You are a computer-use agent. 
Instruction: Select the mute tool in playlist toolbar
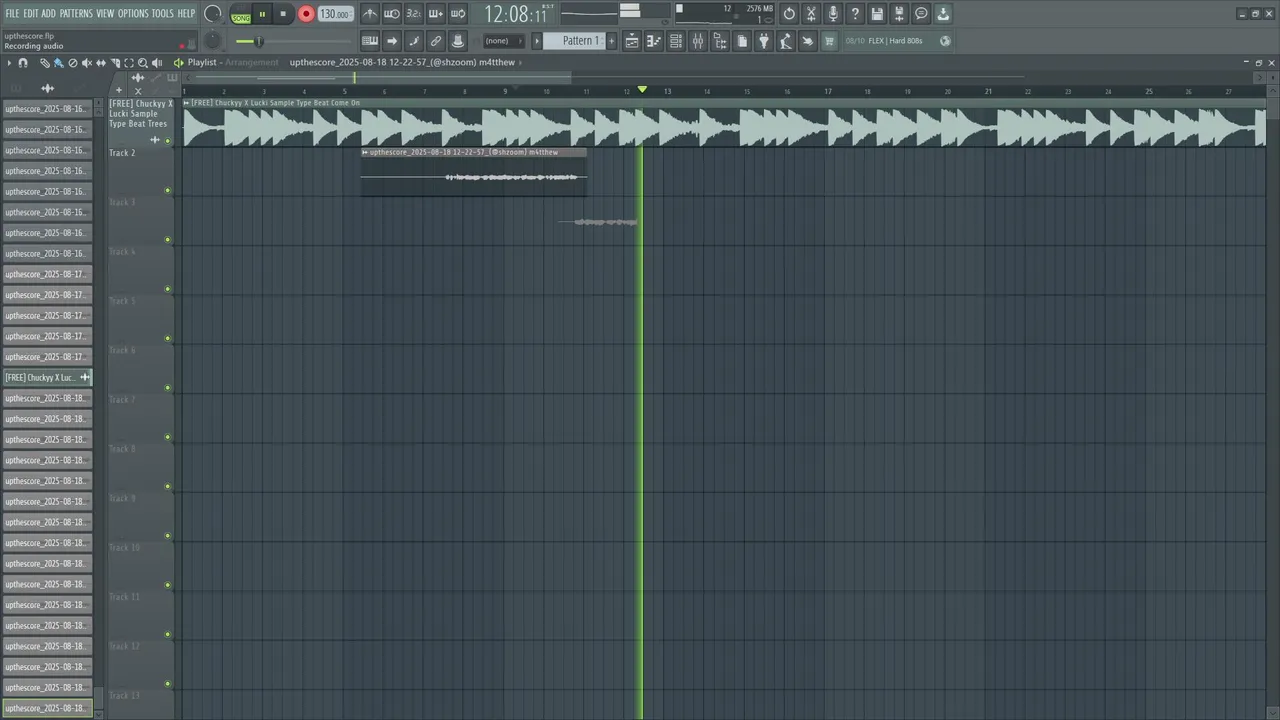pos(86,63)
